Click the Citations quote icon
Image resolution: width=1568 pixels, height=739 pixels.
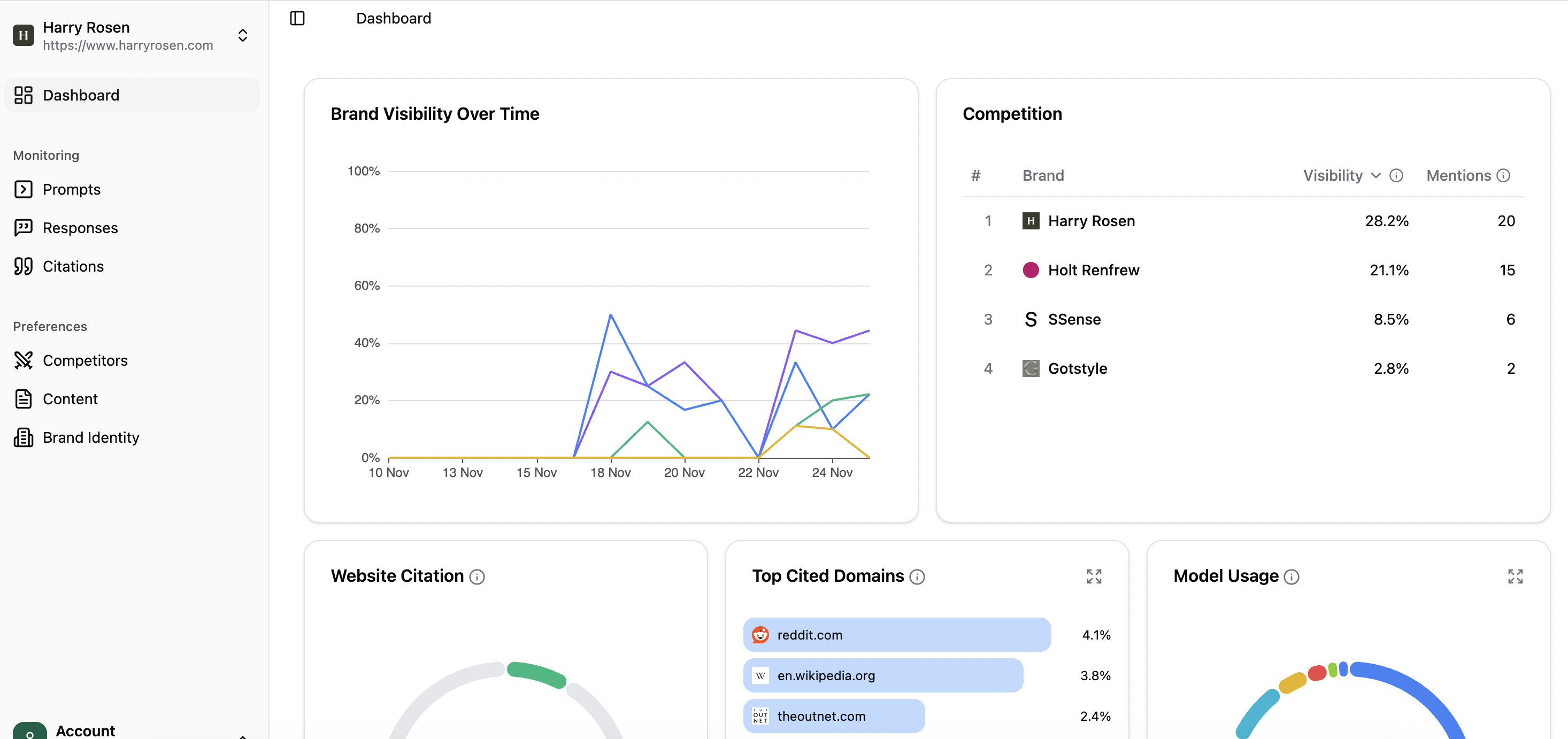pos(23,266)
